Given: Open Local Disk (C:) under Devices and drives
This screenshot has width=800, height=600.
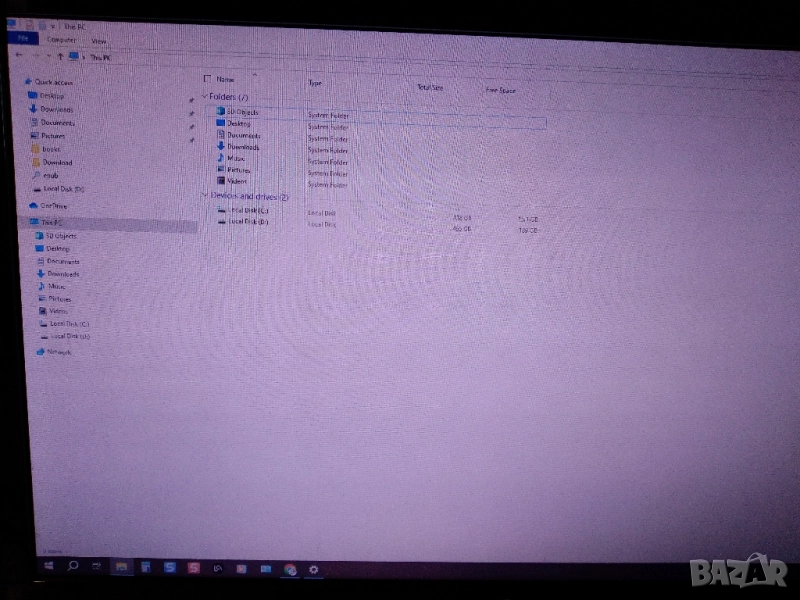Looking at the screenshot, I should point(249,210).
